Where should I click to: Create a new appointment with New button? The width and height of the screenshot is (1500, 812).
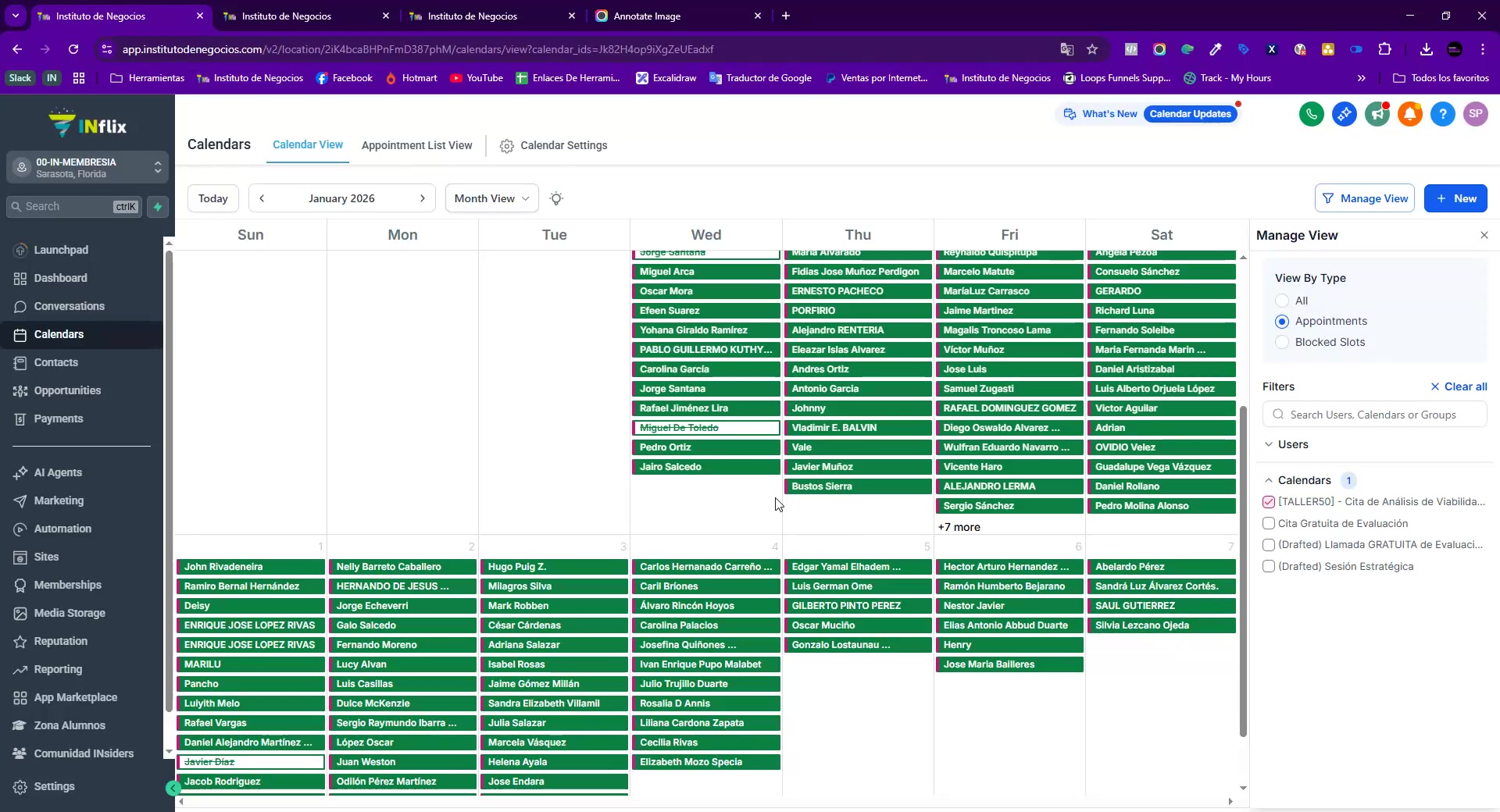(x=1455, y=198)
